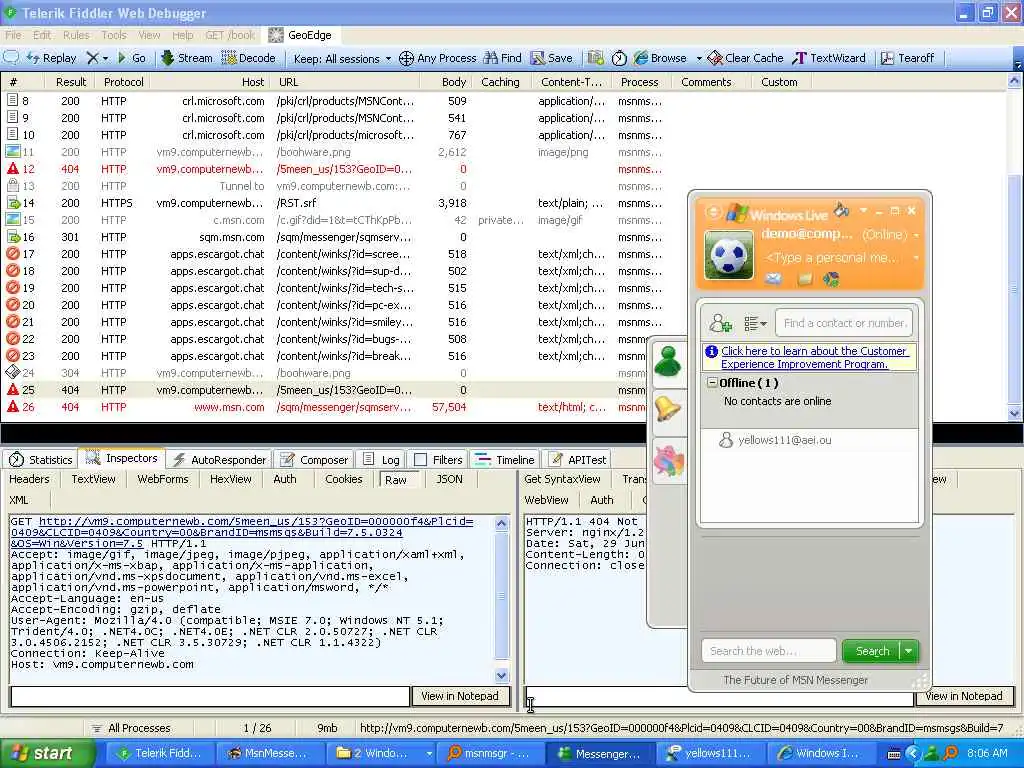Click Any Process target picker
The width and height of the screenshot is (1024, 768).
(438, 58)
